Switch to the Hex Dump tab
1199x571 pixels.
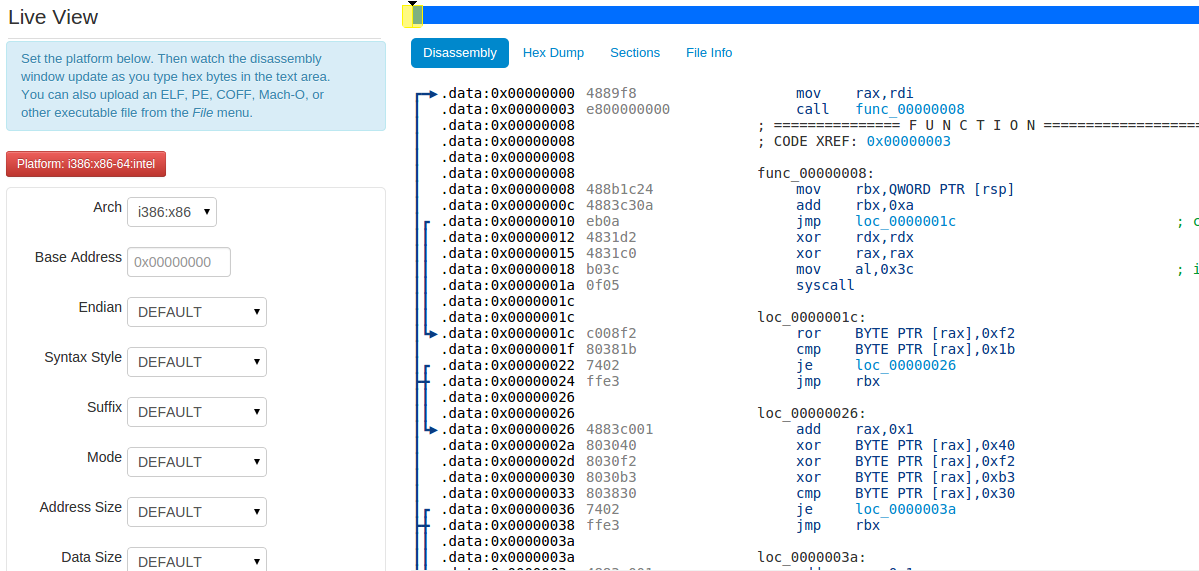pos(554,53)
